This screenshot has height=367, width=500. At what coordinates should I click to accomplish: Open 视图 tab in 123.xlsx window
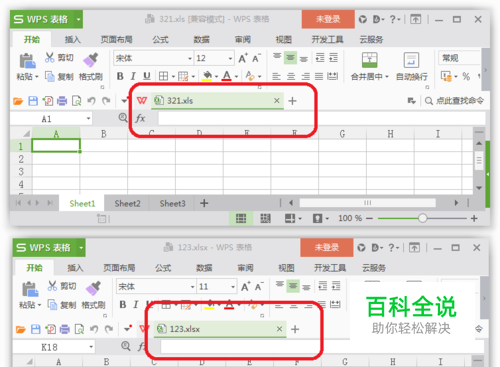click(x=286, y=268)
